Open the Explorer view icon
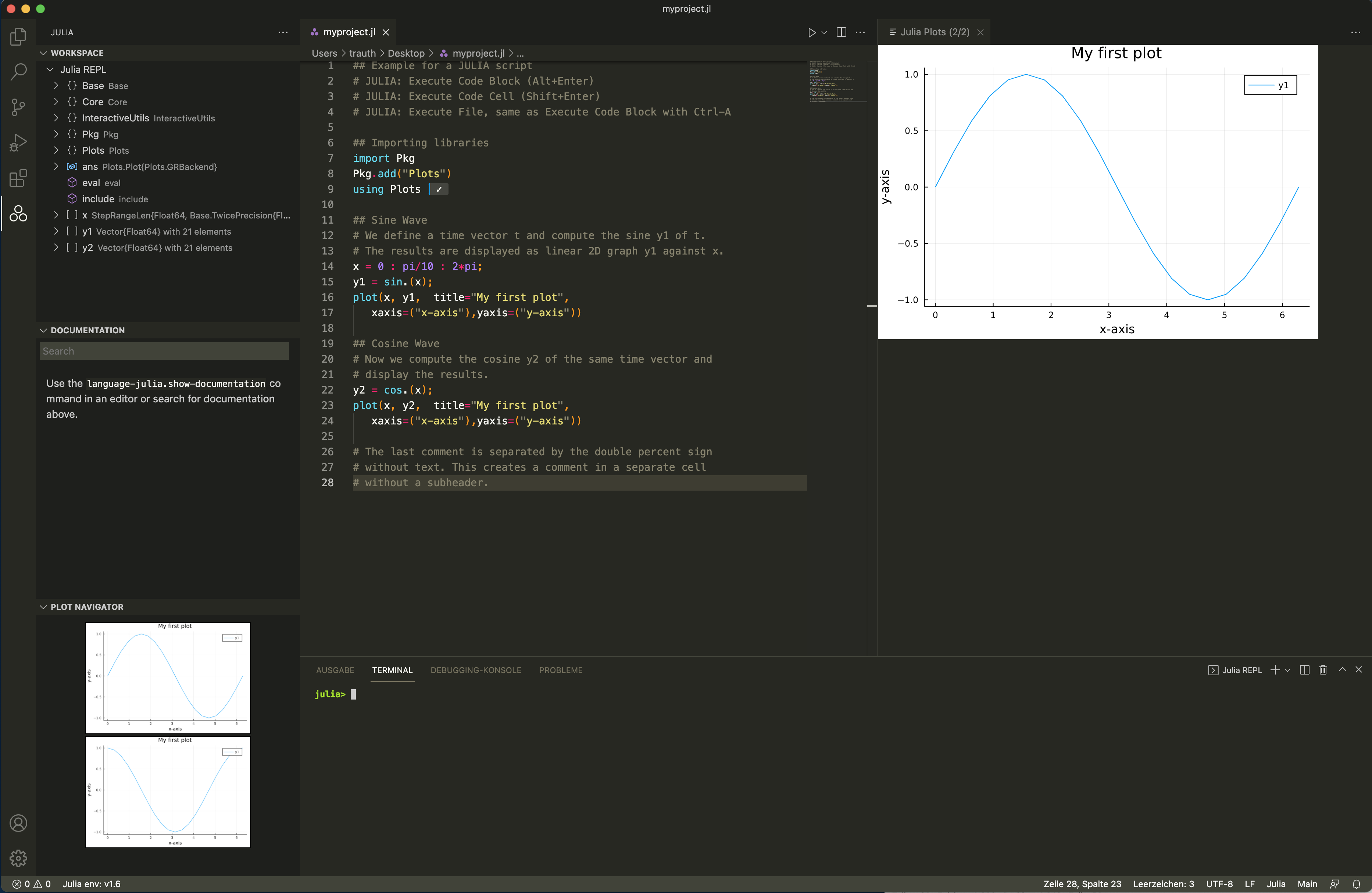Image resolution: width=1372 pixels, height=893 pixels. point(18,37)
